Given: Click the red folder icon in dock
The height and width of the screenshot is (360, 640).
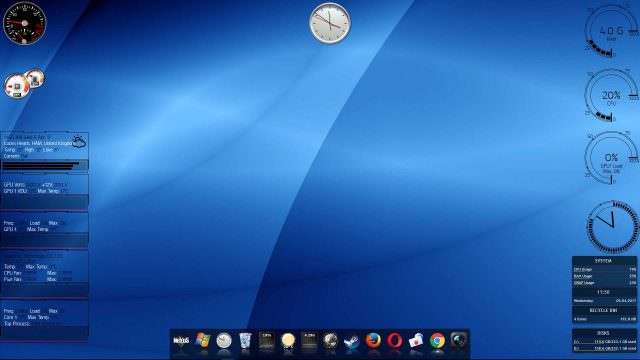Looking at the screenshot, I should tap(416, 340).
